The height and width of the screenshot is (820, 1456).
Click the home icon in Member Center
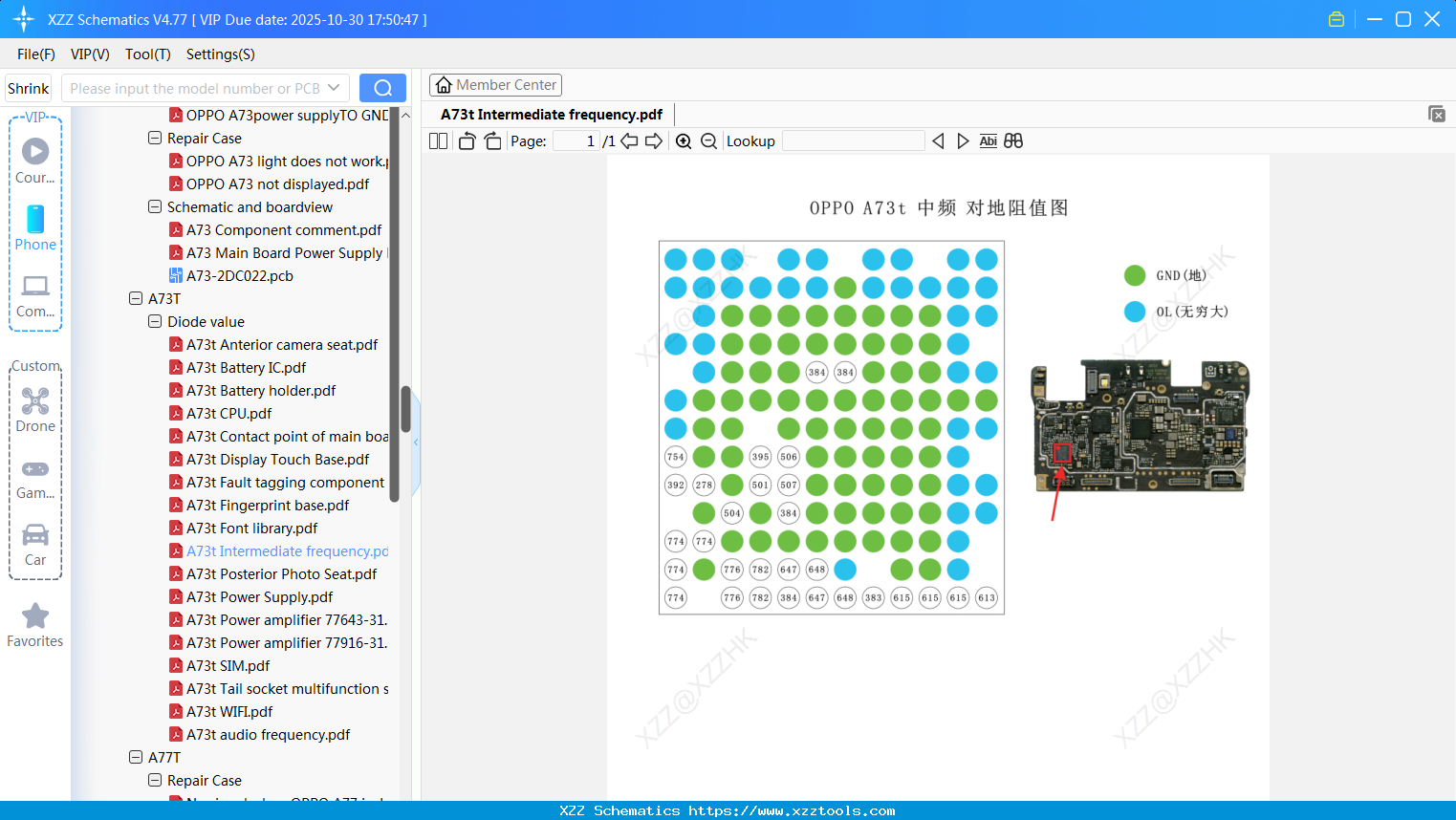pos(444,85)
